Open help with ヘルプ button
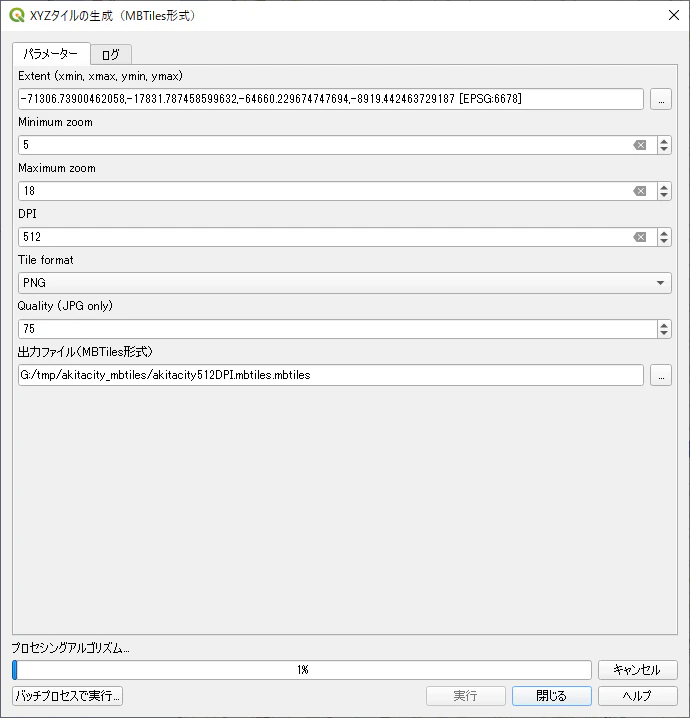The image size is (690, 718). 637,696
